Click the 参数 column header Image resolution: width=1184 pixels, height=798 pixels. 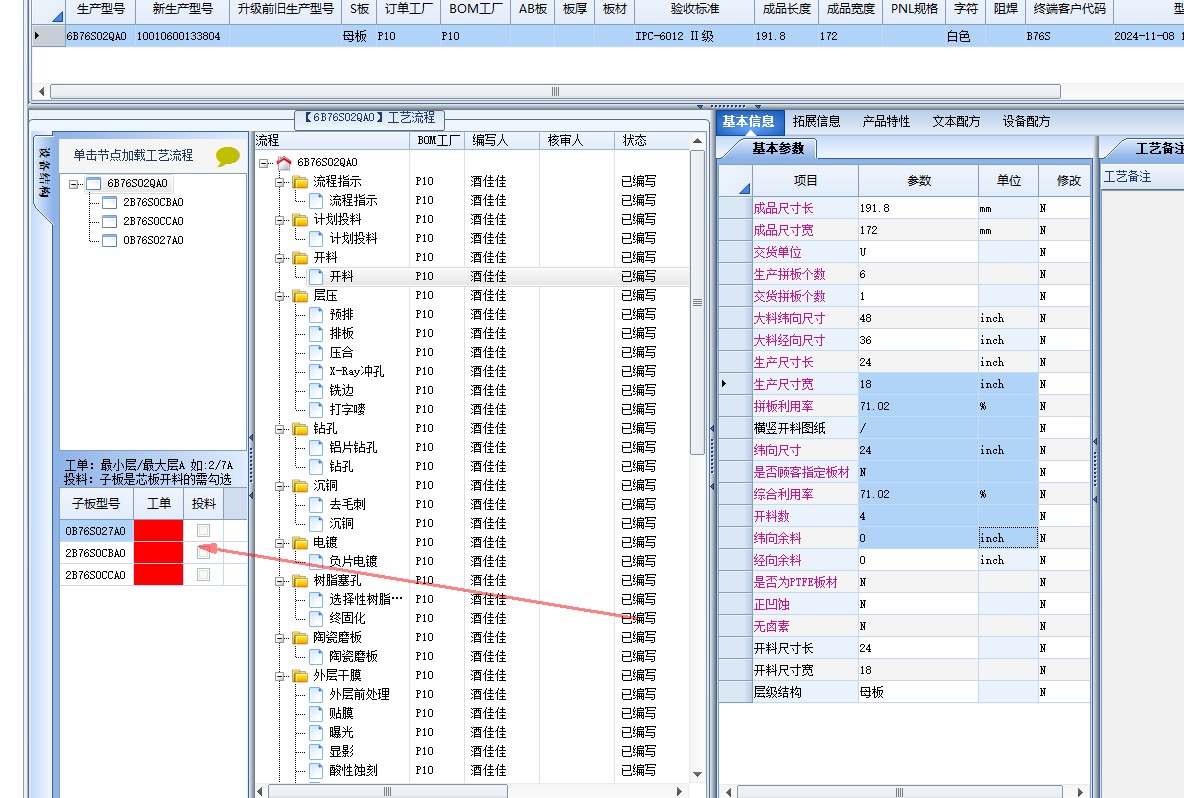[x=918, y=180]
